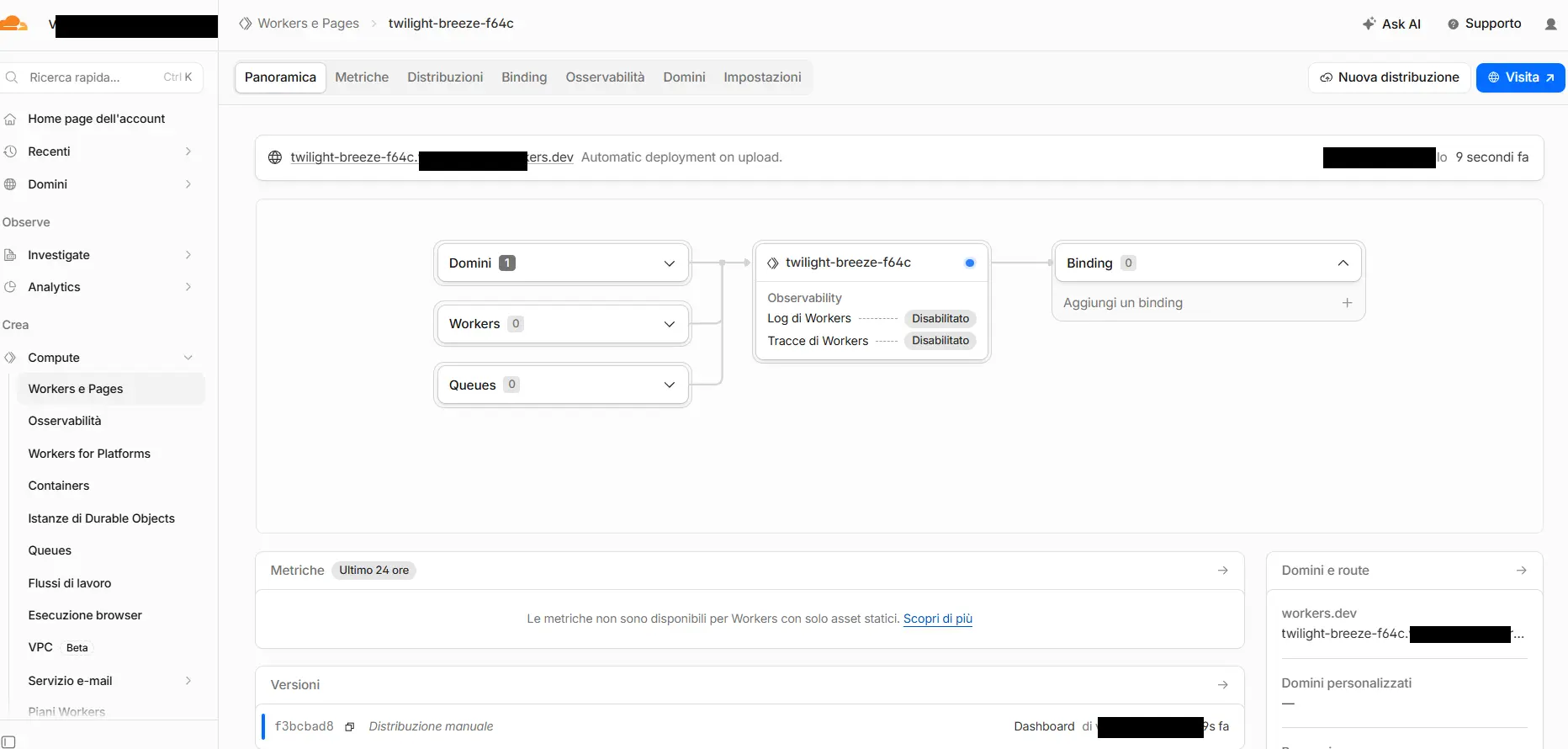Screen dimensions: 1568x749
Task: Expand the Queues card dropdown
Action: (670, 385)
